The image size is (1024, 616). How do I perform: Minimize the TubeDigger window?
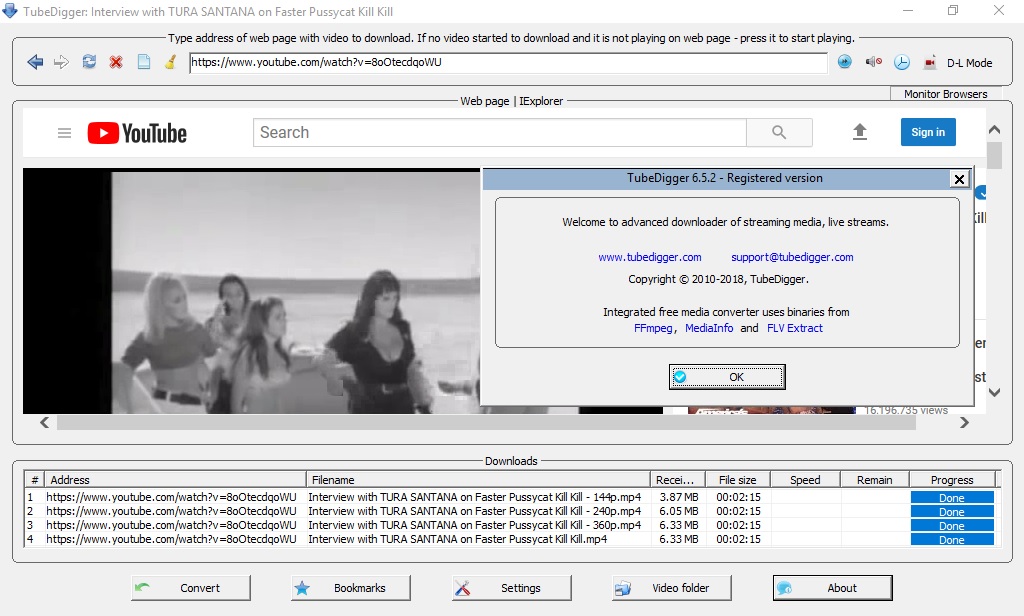click(908, 10)
